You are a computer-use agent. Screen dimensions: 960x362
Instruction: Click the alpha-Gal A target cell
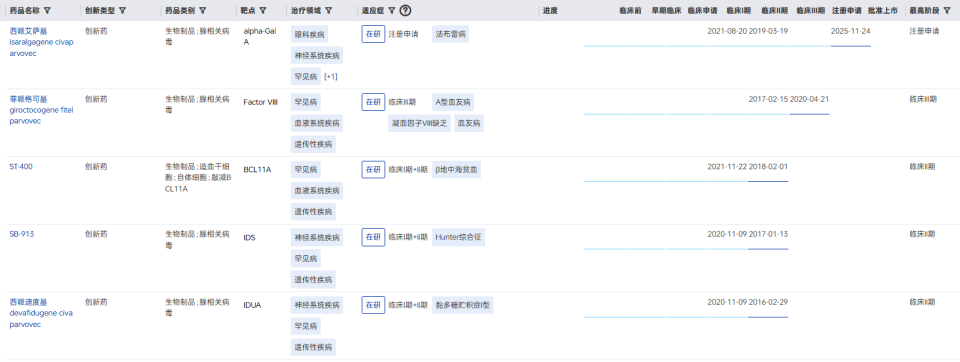pos(259,37)
